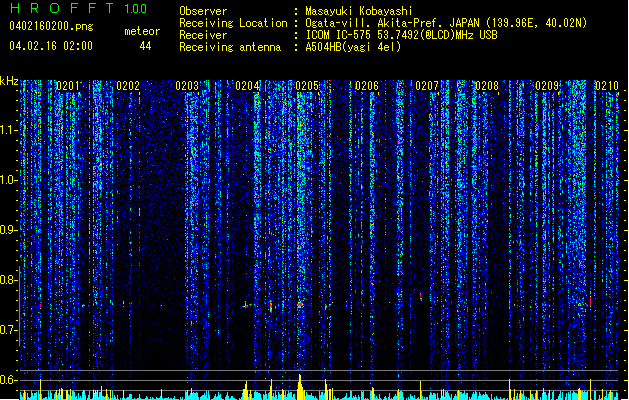This screenshot has height=400, width=629.
Task: Click the HROFFT title text
Action: [x=62, y=8]
